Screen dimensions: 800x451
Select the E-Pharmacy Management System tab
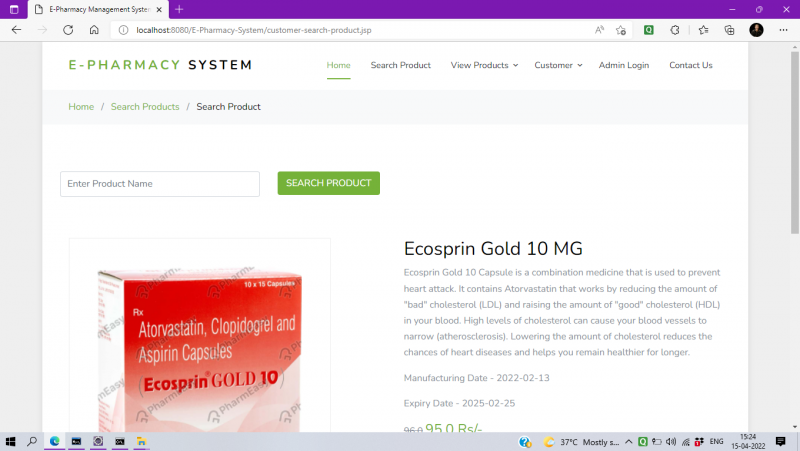99,9
